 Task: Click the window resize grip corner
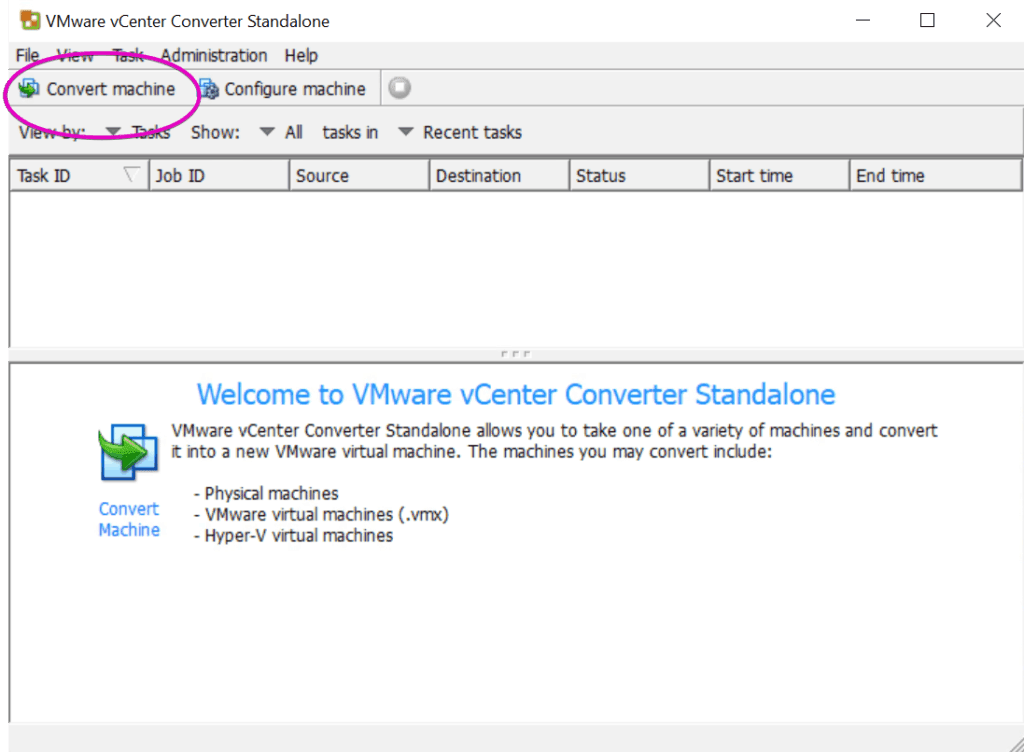(x=1016, y=744)
